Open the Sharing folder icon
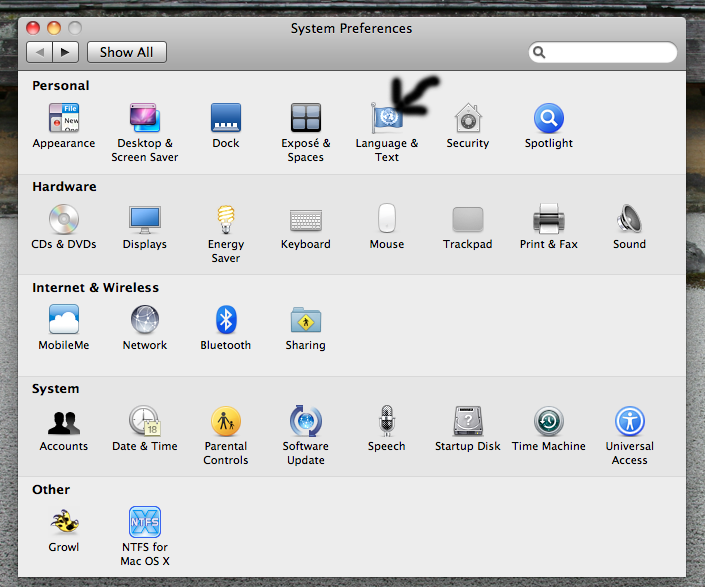Screen dimensions: 705x587 pos(306,320)
